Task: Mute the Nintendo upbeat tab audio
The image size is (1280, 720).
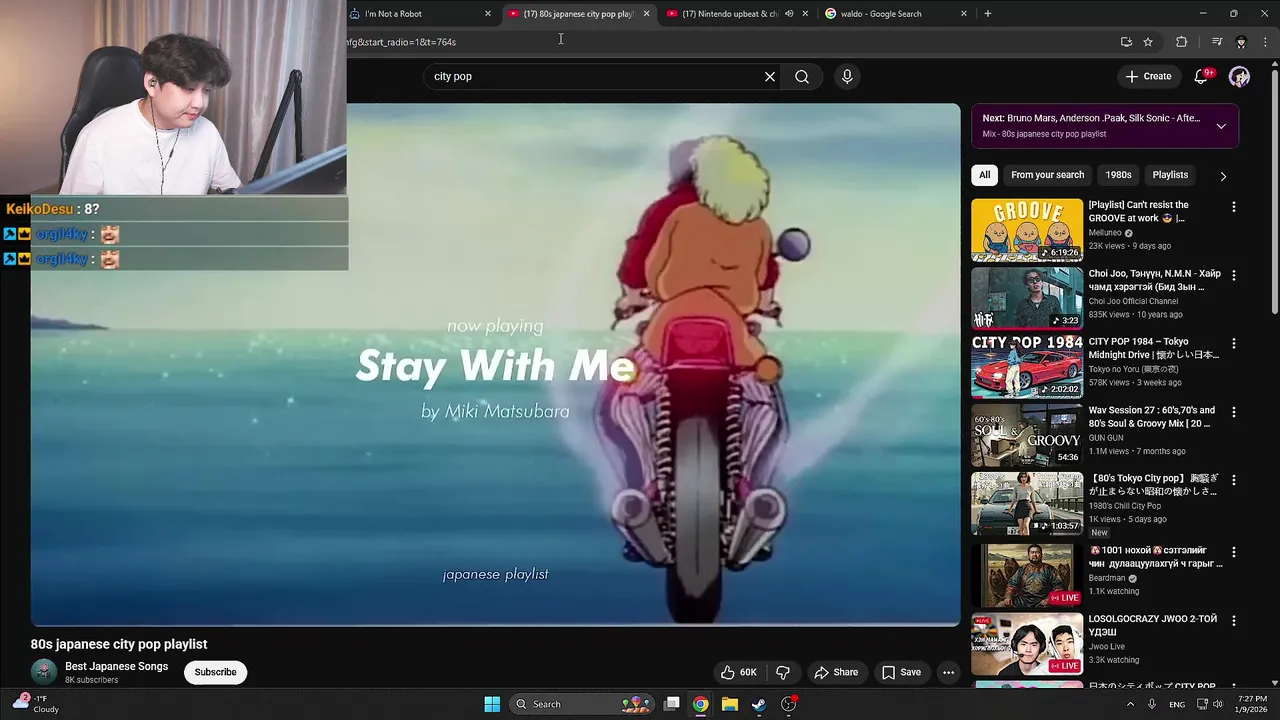Action: (x=789, y=14)
